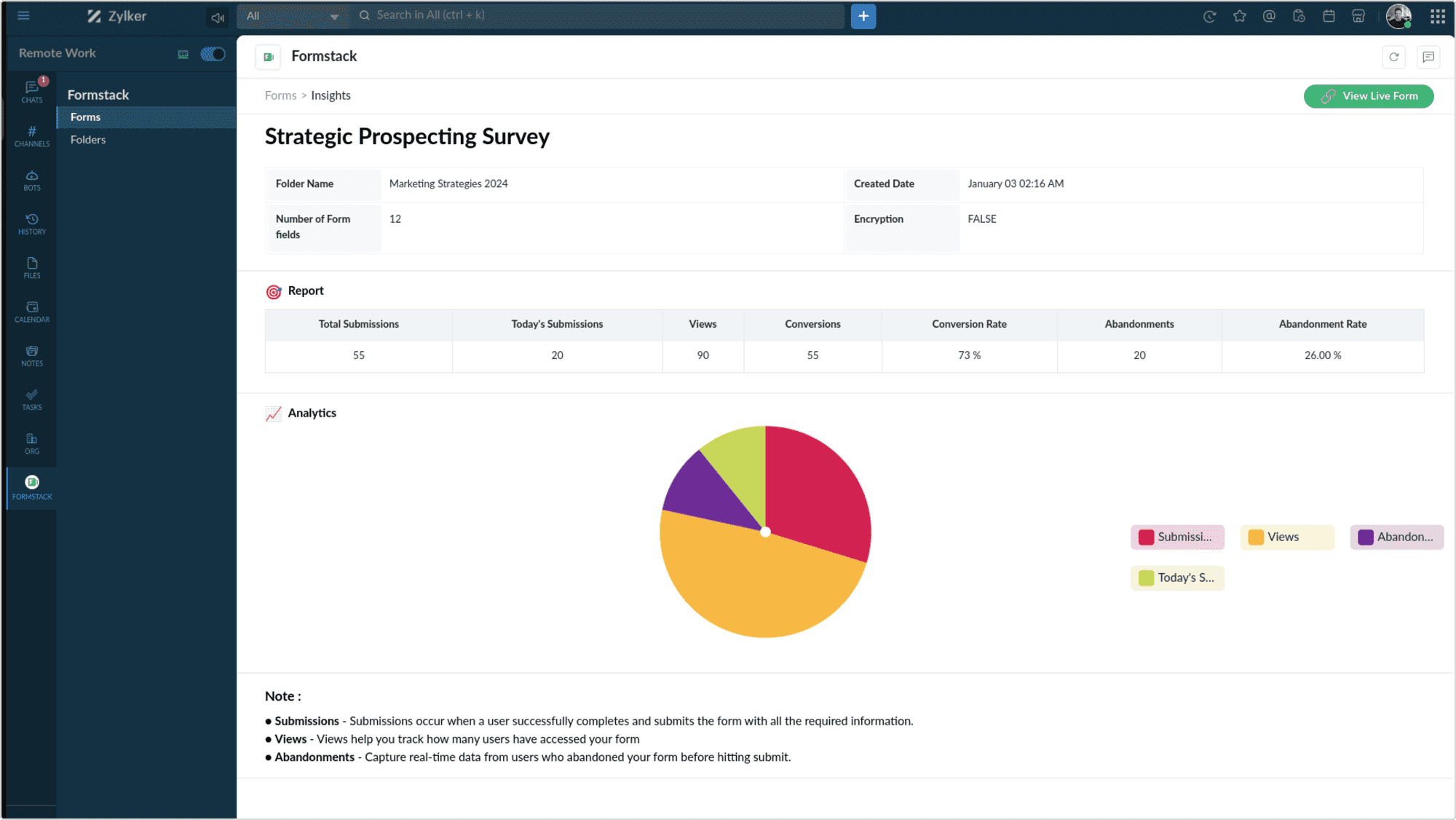Viewport: 1456px width, 820px height.
Task: Select Forms in the Formstack menu
Action: 86,117
